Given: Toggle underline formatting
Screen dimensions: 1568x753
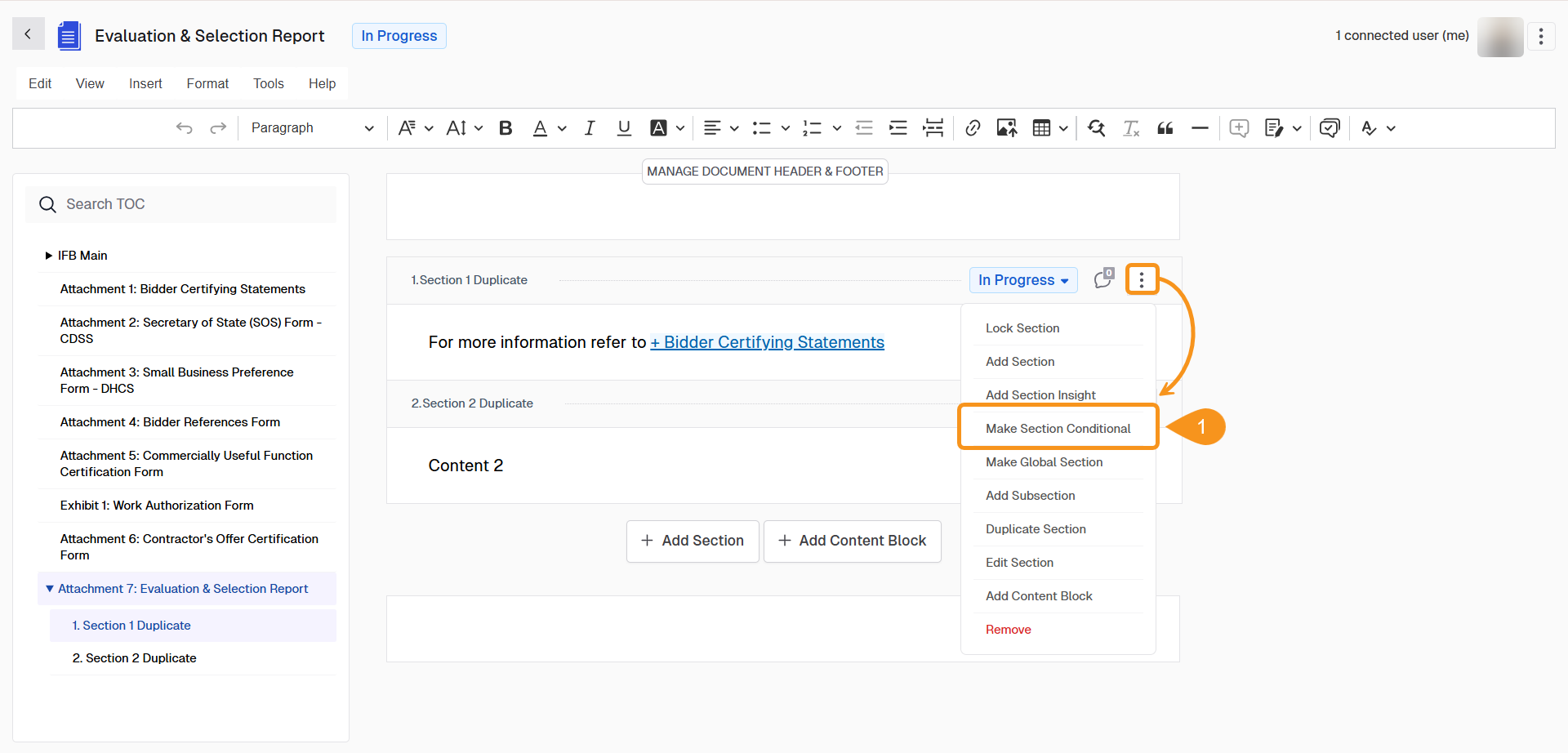Looking at the screenshot, I should 624,127.
